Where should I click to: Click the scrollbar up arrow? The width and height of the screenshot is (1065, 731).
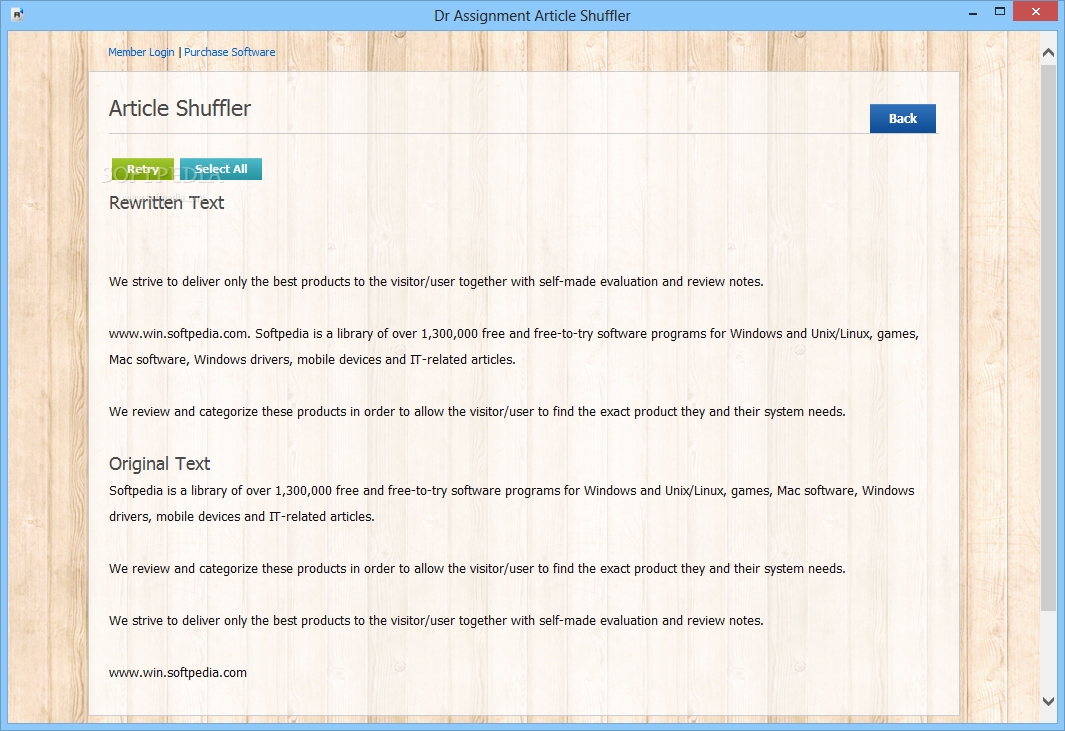pyautogui.click(x=1048, y=52)
